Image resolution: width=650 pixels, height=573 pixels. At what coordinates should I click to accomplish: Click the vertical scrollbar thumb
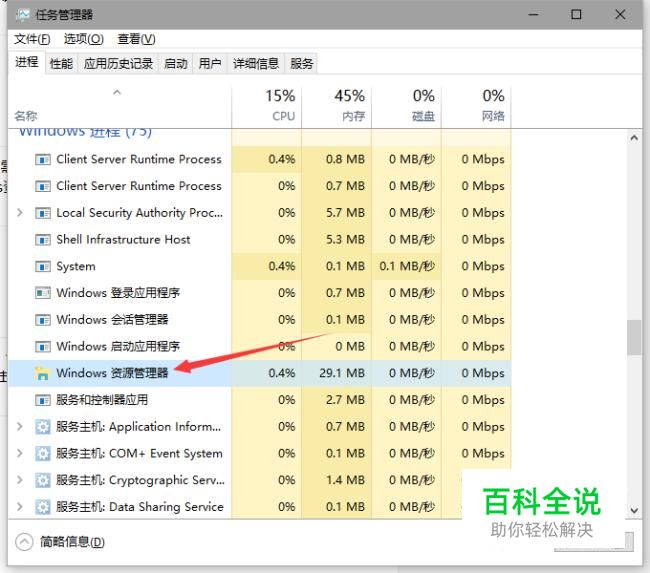[x=634, y=337]
